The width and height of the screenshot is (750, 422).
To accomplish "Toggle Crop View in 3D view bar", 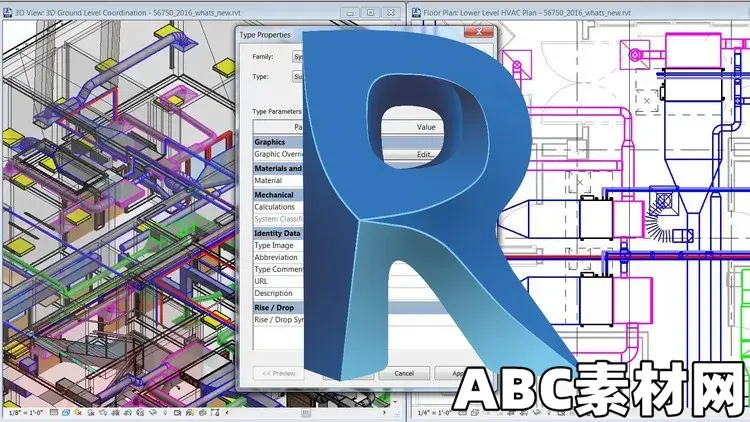I will point(115,412).
